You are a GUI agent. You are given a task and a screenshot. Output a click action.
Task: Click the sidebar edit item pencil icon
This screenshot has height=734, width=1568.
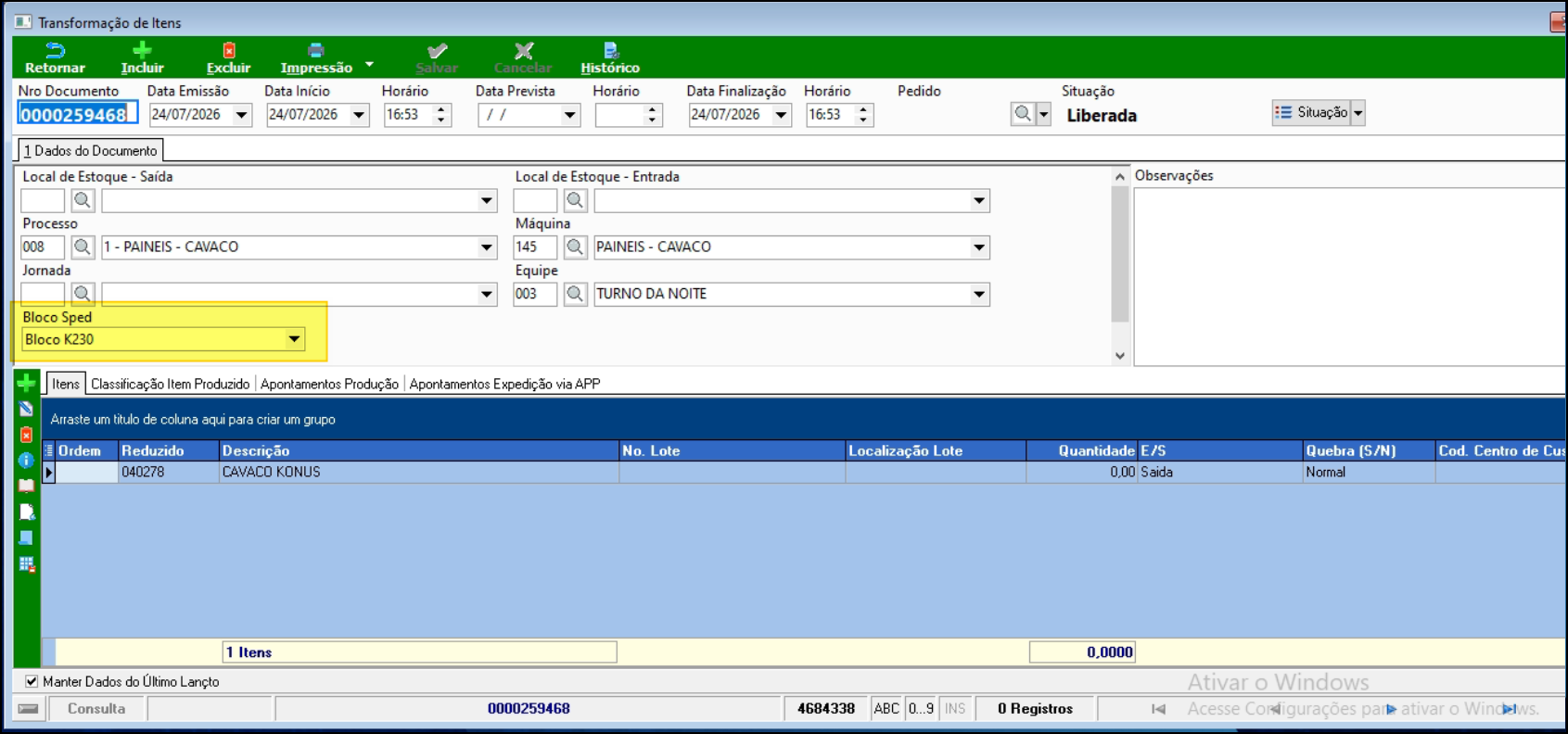pos(26,409)
